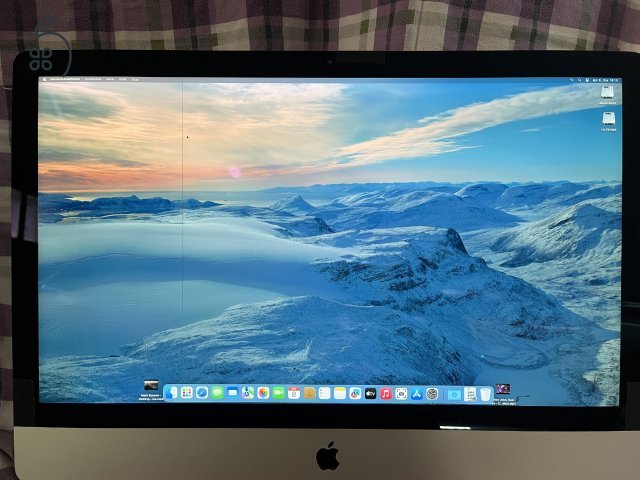
Task: Click the menu bar date and time
Action: pyautogui.click(x=605, y=81)
